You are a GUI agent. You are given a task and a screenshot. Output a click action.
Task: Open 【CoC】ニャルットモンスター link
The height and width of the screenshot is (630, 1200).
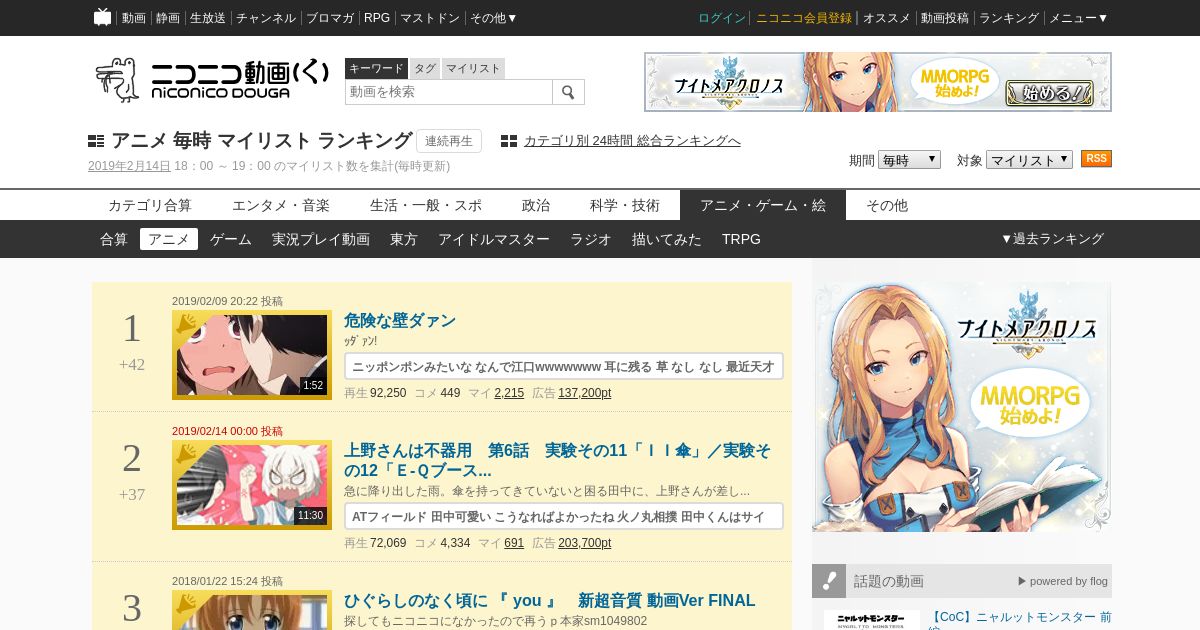click(x=1019, y=618)
